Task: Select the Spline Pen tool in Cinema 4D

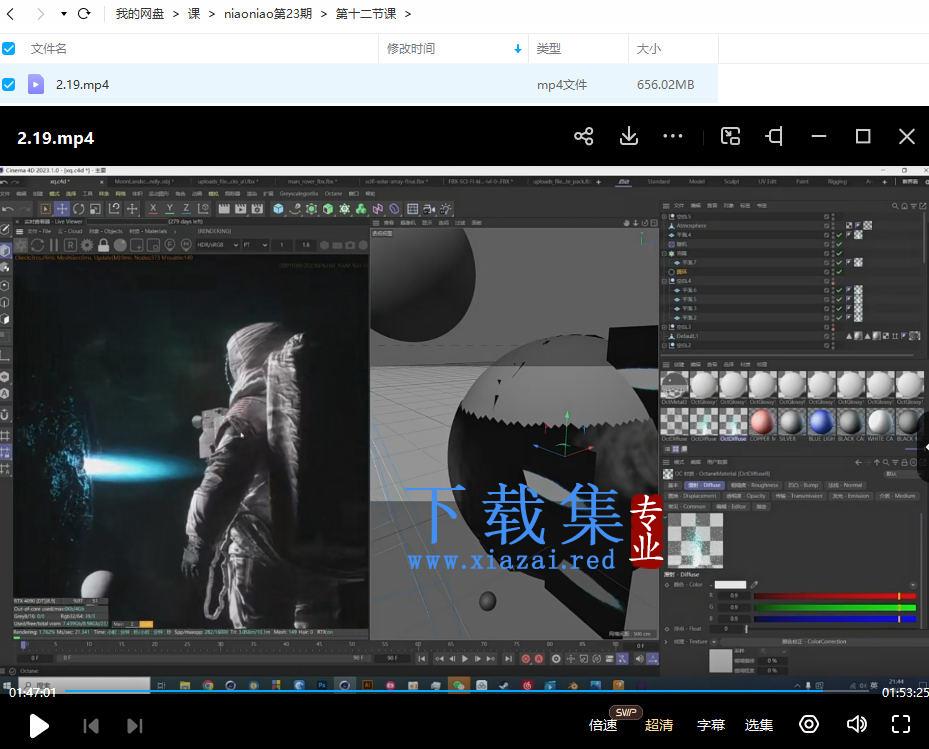Action: tap(295, 209)
